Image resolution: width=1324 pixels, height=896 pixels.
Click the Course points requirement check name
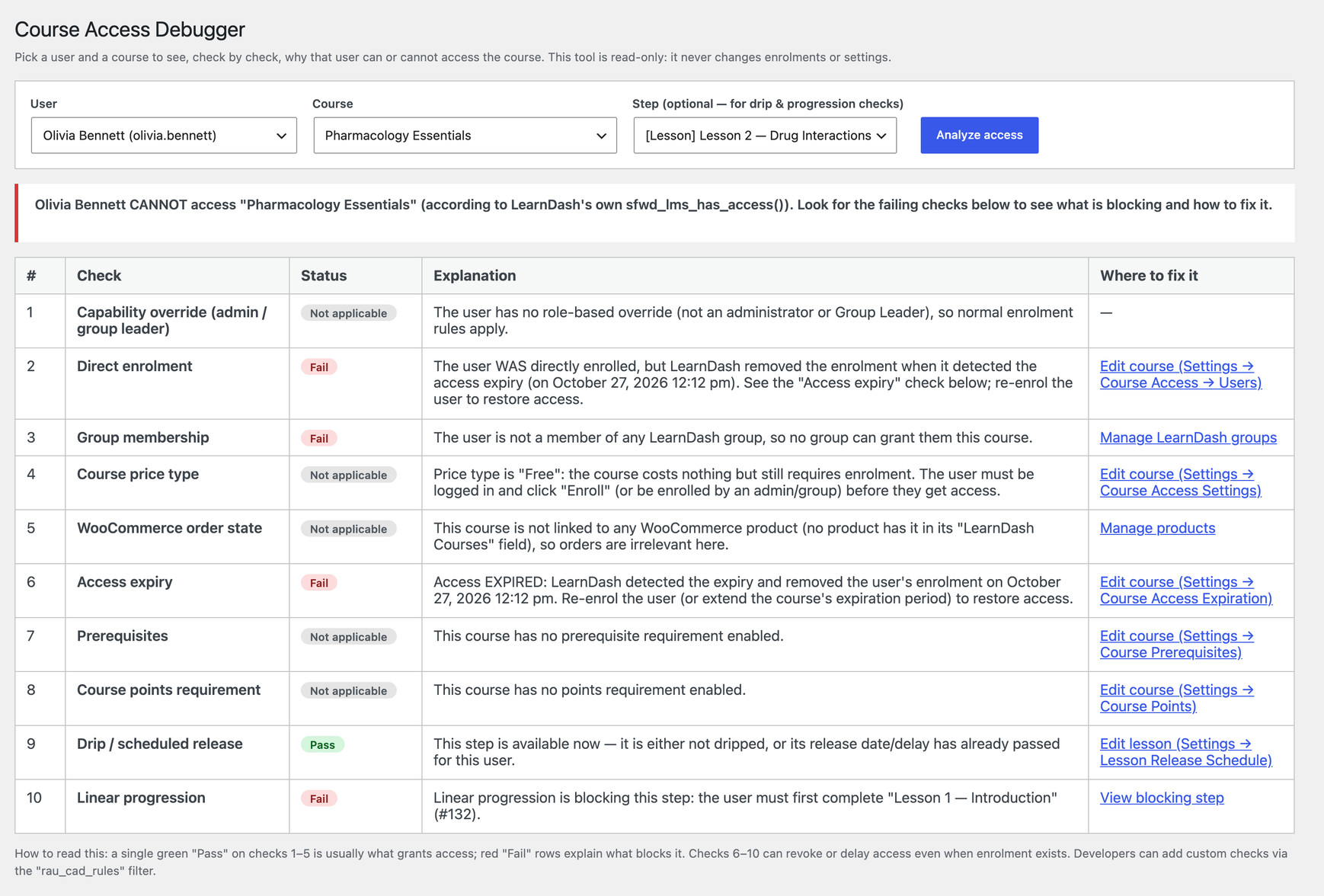(x=168, y=690)
